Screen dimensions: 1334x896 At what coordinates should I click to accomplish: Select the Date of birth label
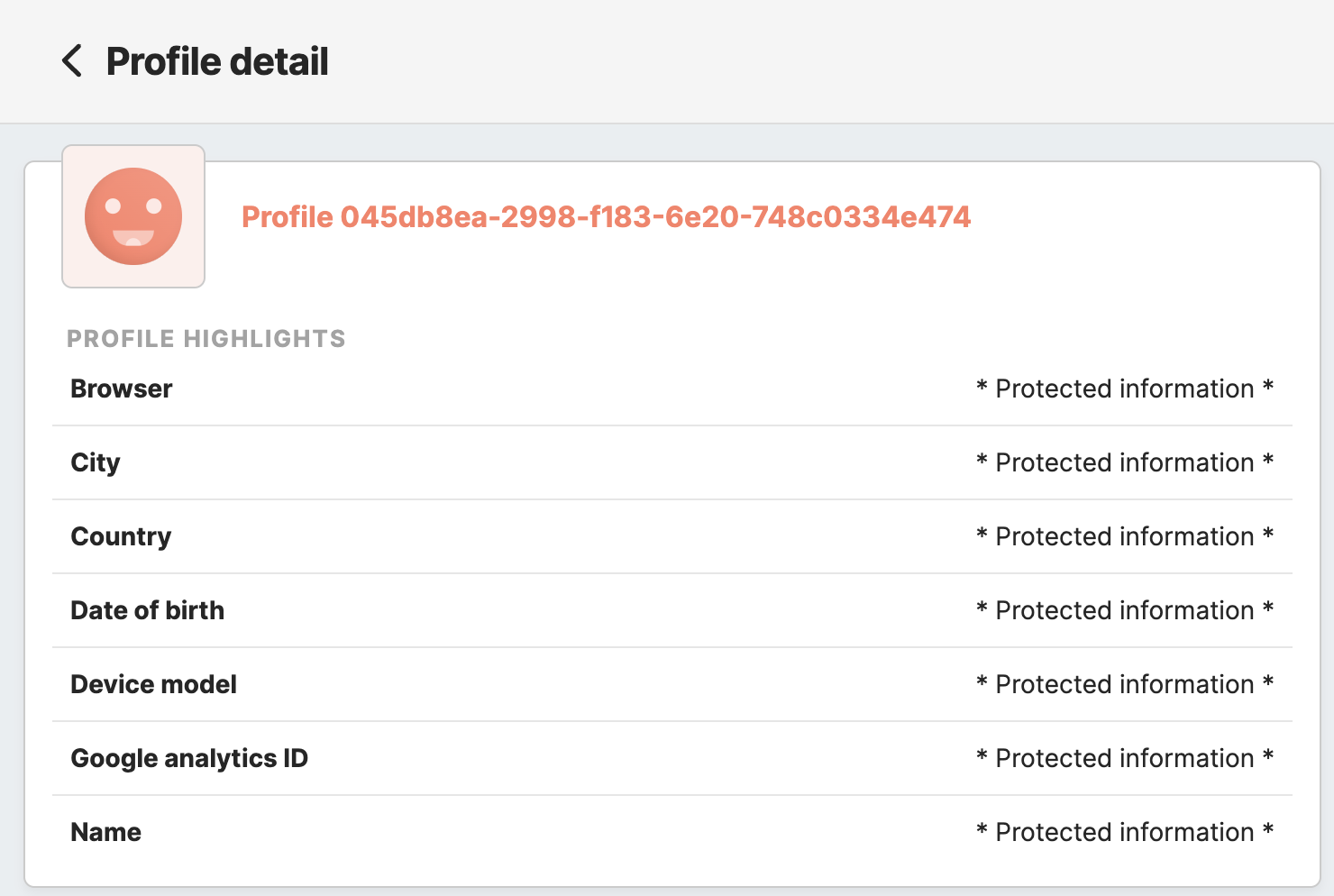(x=148, y=610)
